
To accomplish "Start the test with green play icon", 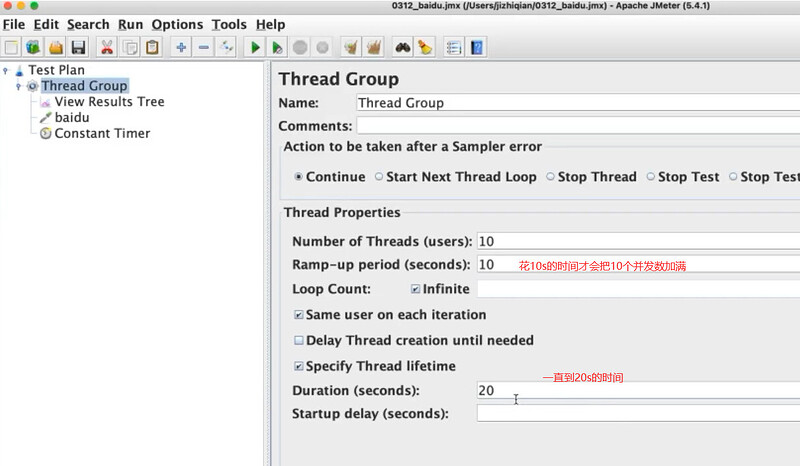I will 255,47.
